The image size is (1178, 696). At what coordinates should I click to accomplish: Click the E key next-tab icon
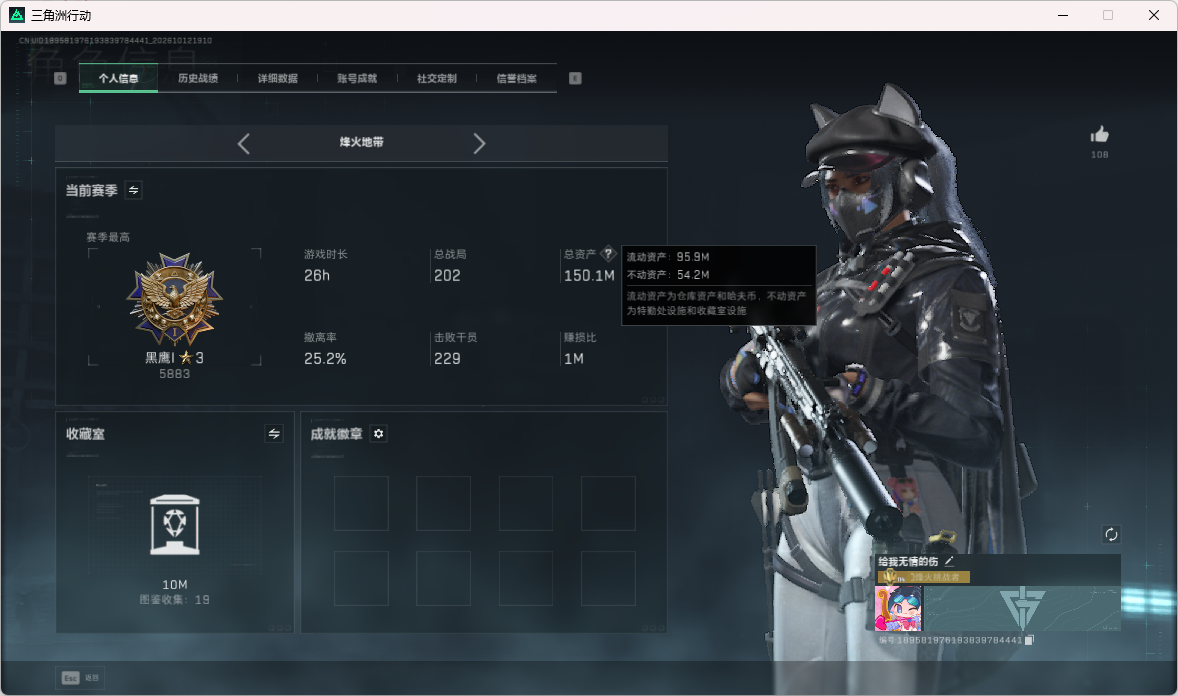pyautogui.click(x=575, y=78)
